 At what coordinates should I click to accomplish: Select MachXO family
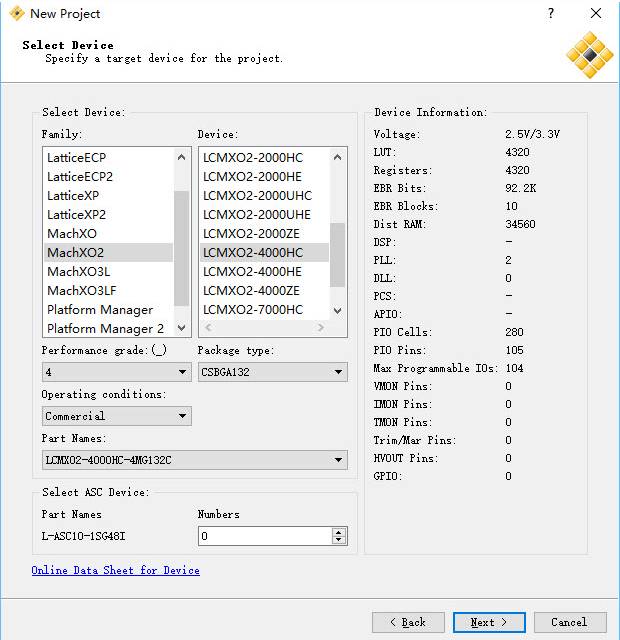pos(108,233)
